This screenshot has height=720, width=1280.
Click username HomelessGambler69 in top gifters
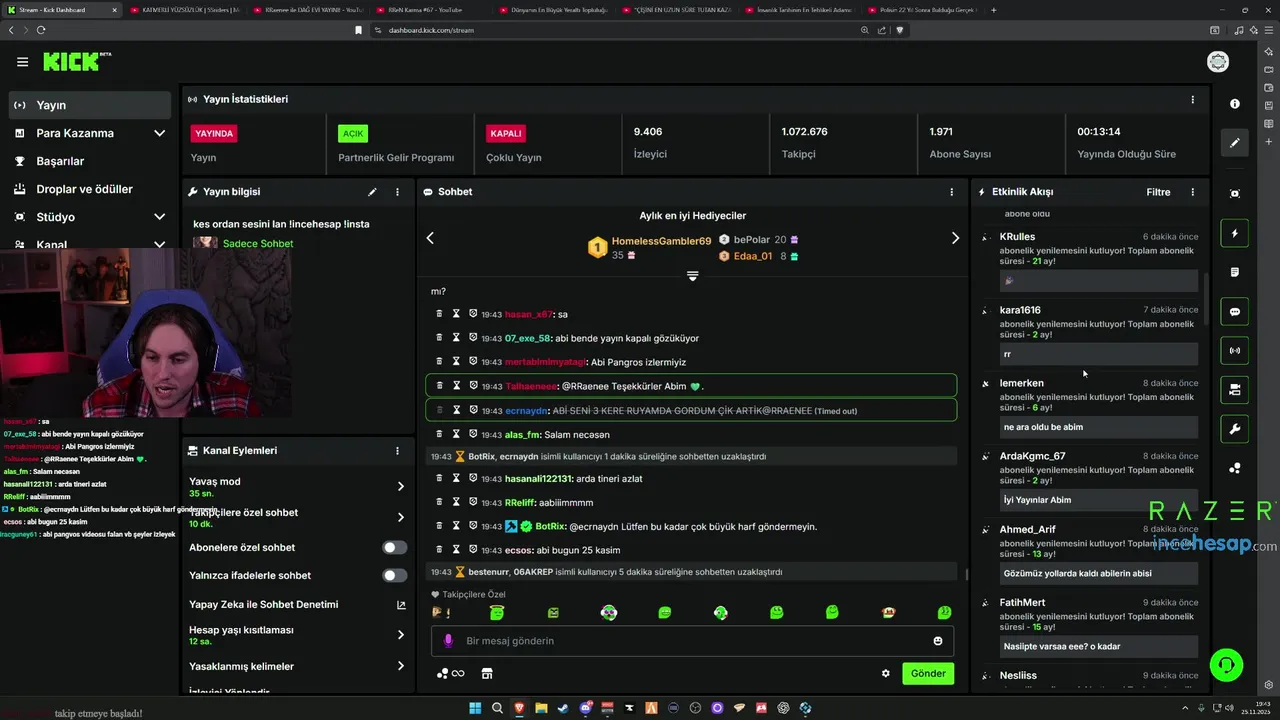tap(661, 241)
